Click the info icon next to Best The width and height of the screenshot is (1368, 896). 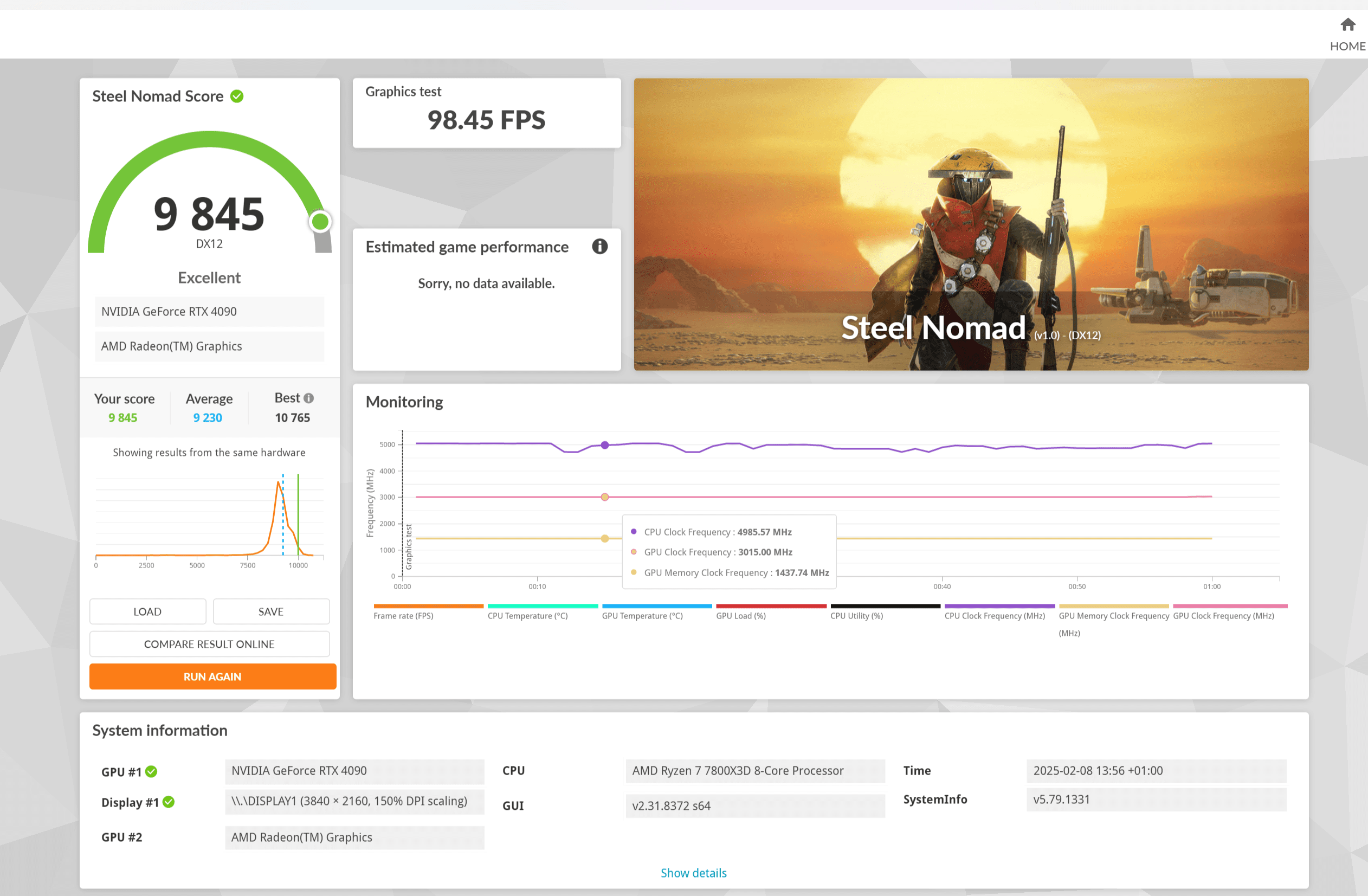point(308,398)
